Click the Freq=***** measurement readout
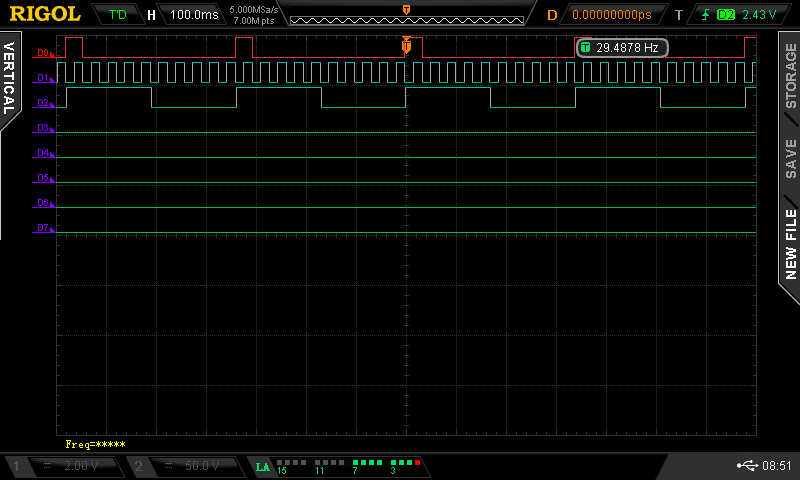This screenshot has width=800, height=480. tap(95, 444)
